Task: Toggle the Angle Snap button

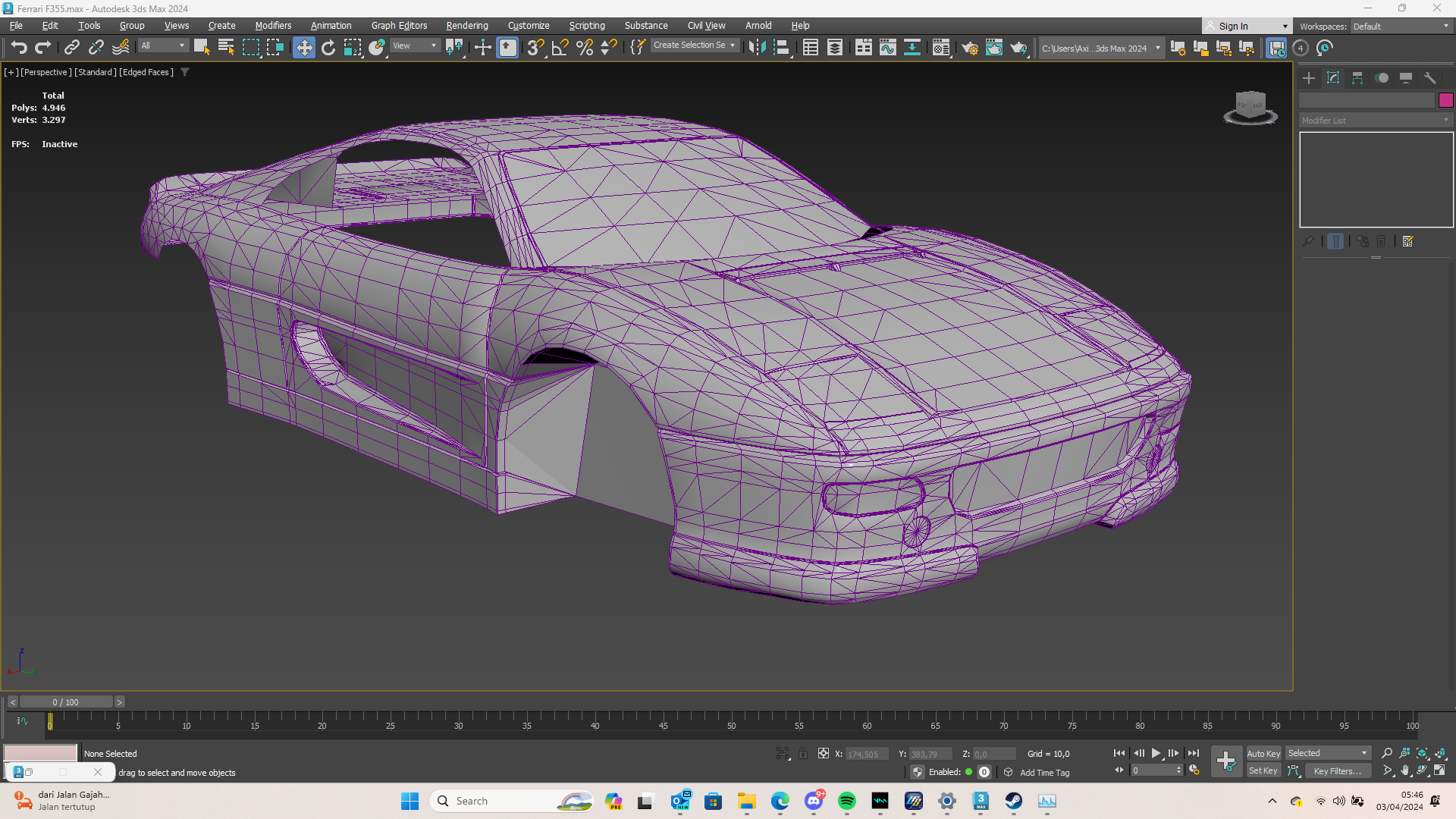Action: coord(560,48)
